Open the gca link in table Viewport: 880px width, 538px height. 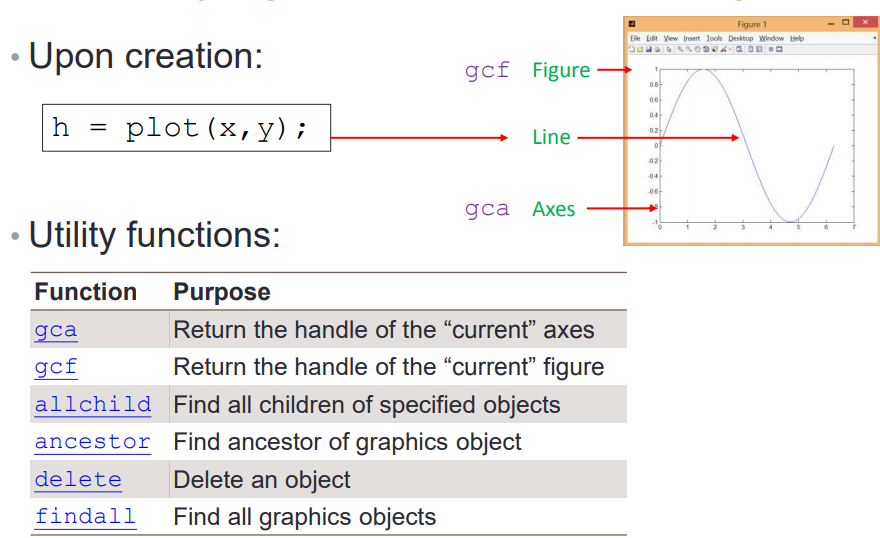(x=56, y=329)
